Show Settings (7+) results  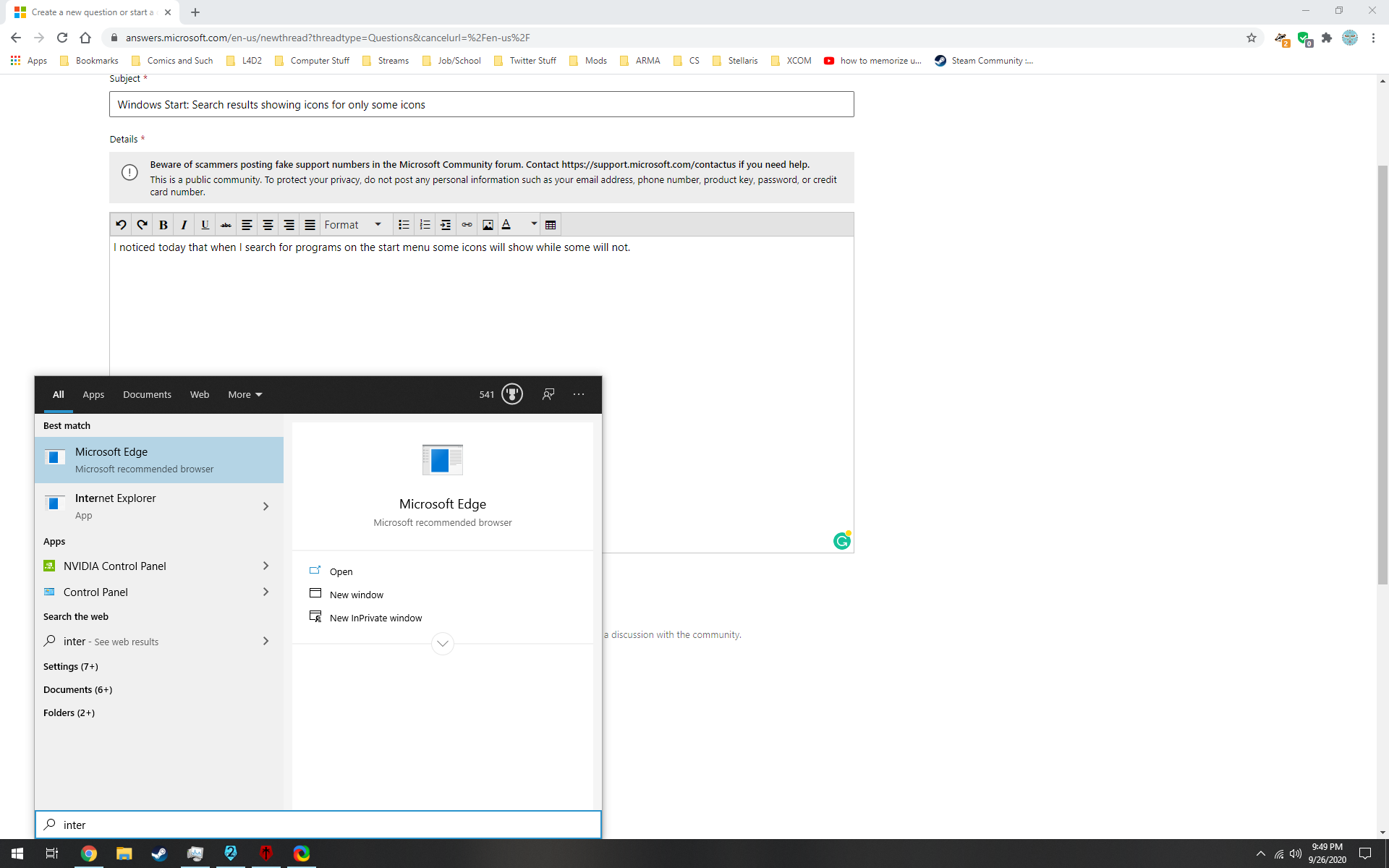(71, 666)
